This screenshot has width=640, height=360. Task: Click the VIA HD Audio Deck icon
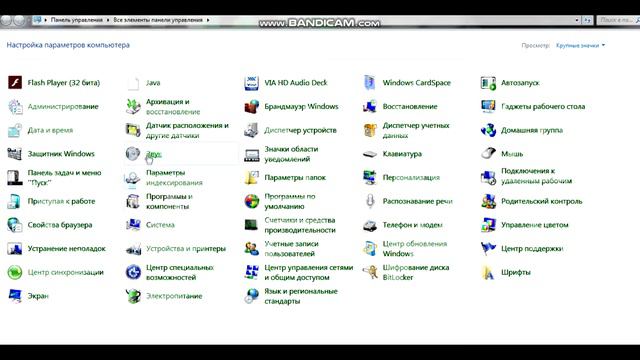click(x=252, y=83)
